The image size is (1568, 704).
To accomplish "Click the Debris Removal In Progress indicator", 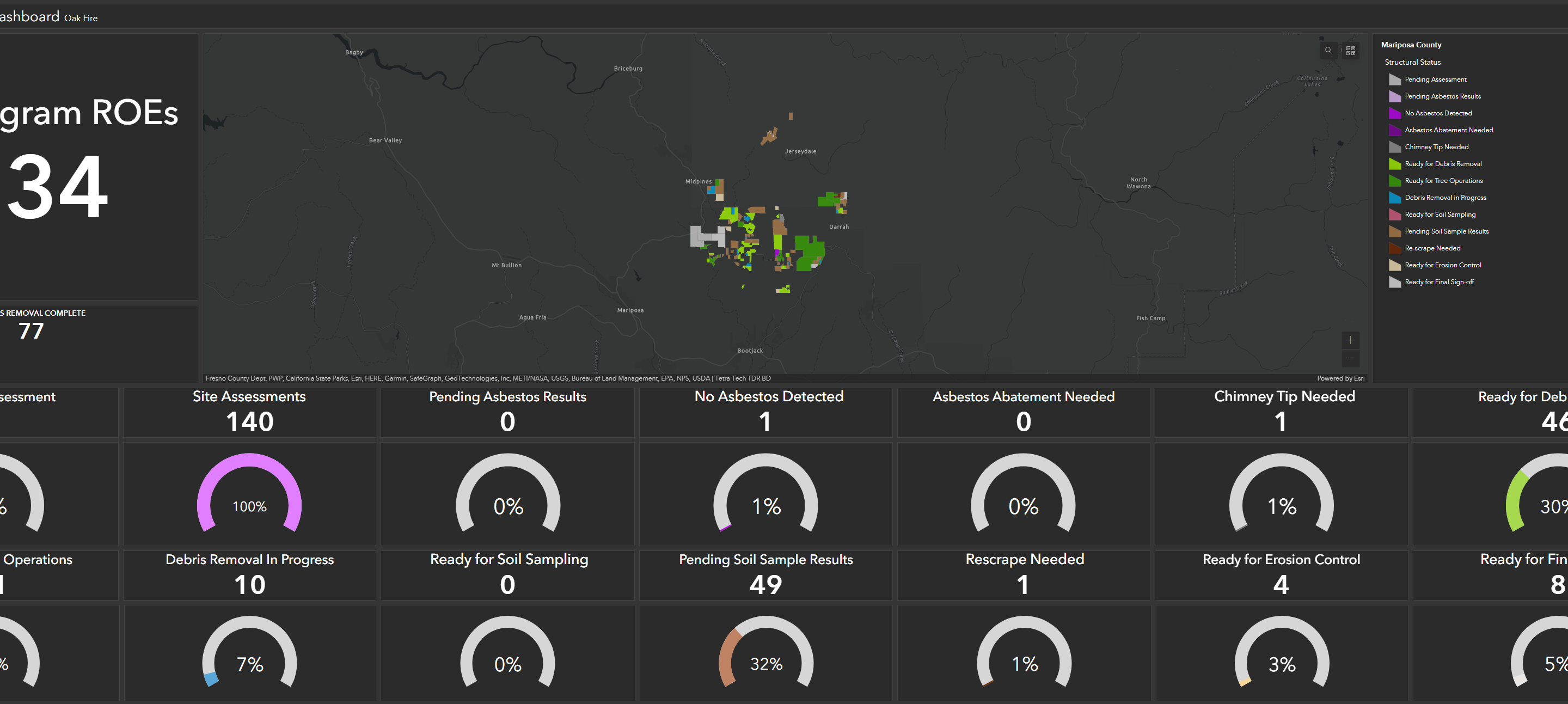I will coord(249,575).
